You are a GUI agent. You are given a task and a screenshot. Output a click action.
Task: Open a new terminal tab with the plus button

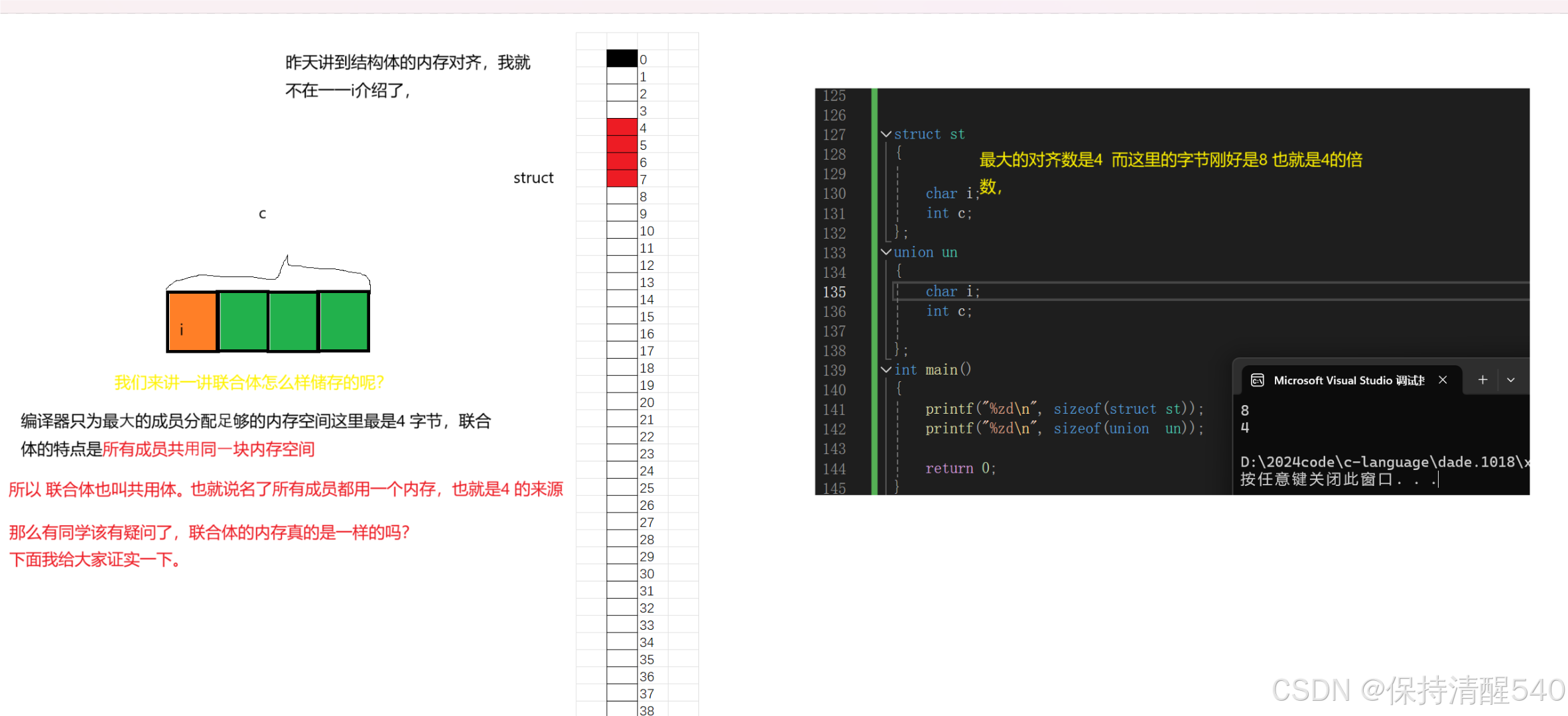pyautogui.click(x=1482, y=380)
